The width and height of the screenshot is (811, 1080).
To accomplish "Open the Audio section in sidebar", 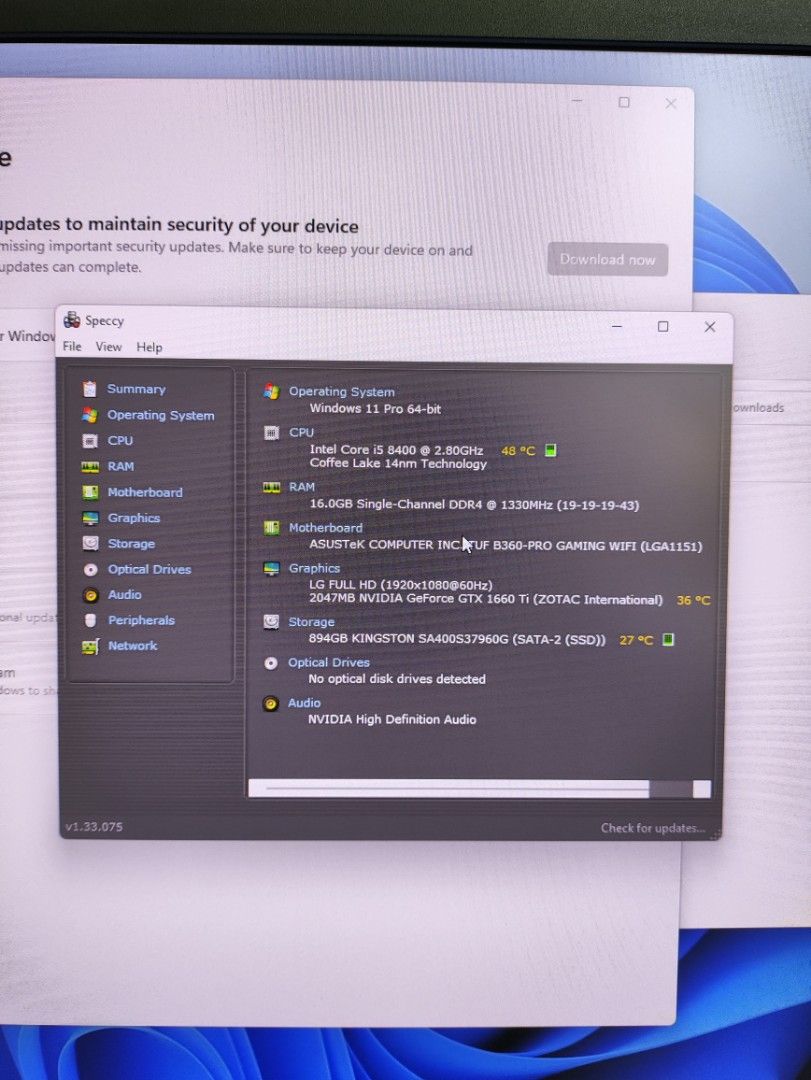I will click(125, 594).
